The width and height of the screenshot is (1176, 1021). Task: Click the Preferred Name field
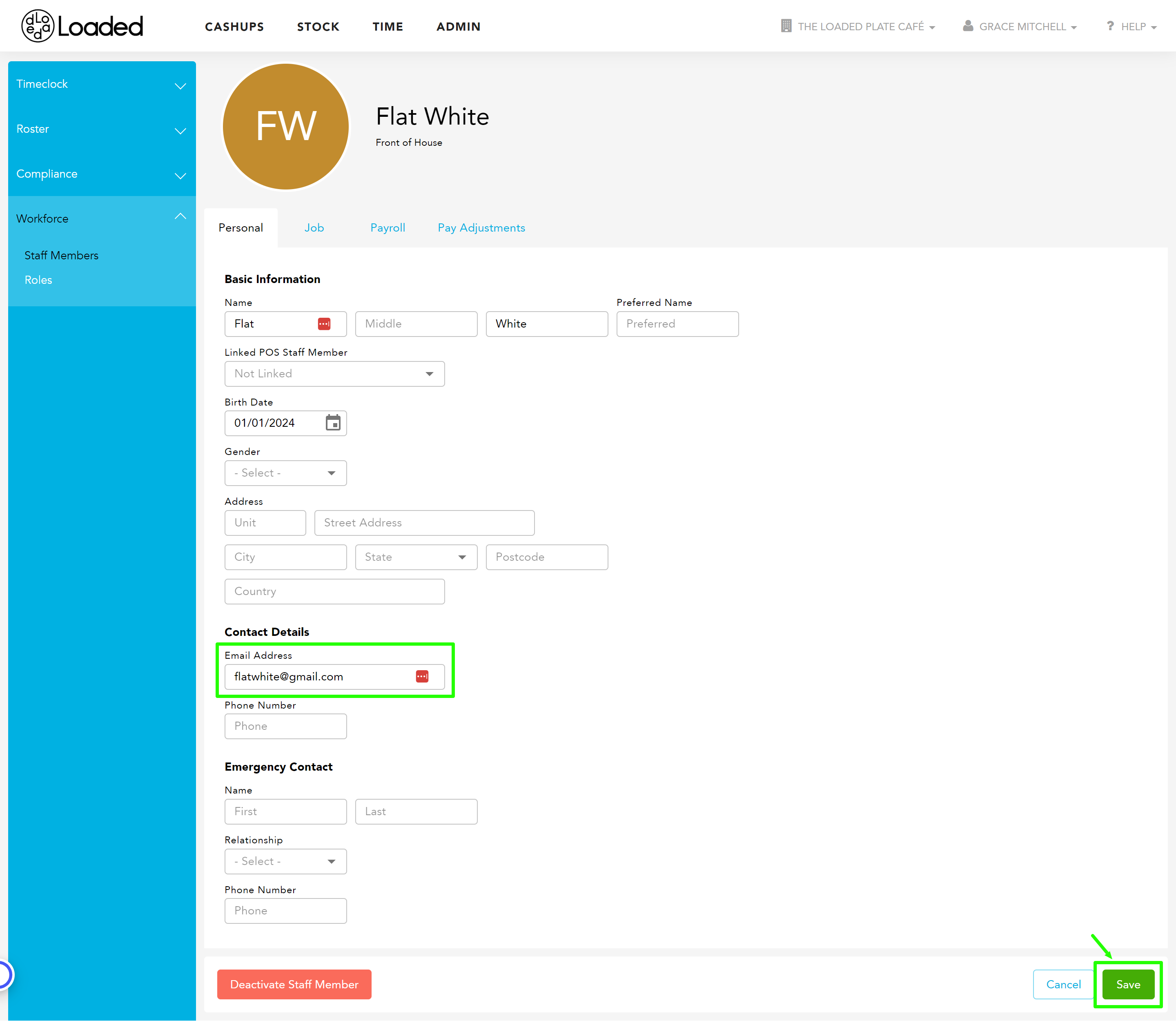coord(677,324)
